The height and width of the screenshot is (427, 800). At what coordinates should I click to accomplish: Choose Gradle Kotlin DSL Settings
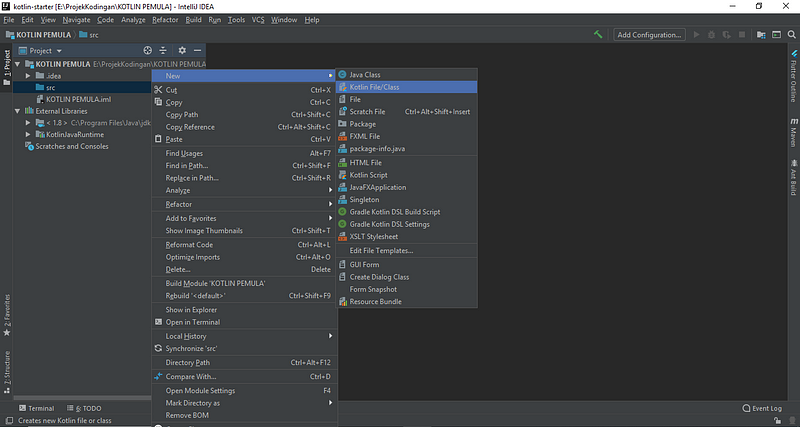tap(407, 224)
